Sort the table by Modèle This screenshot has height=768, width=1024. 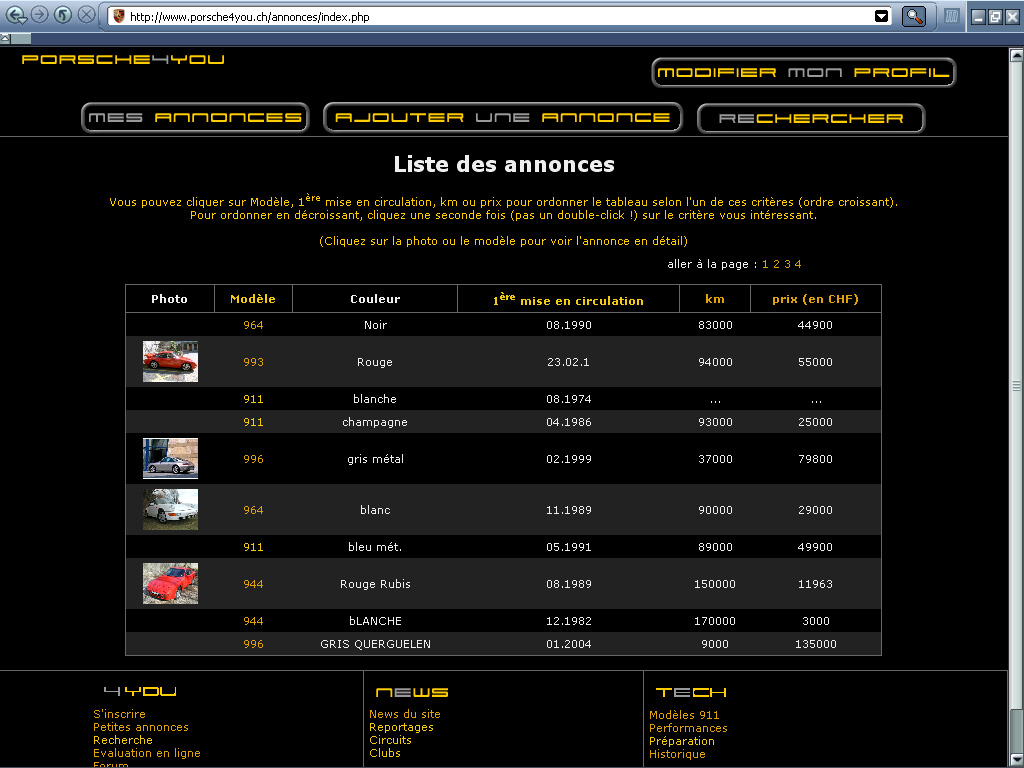click(x=253, y=299)
